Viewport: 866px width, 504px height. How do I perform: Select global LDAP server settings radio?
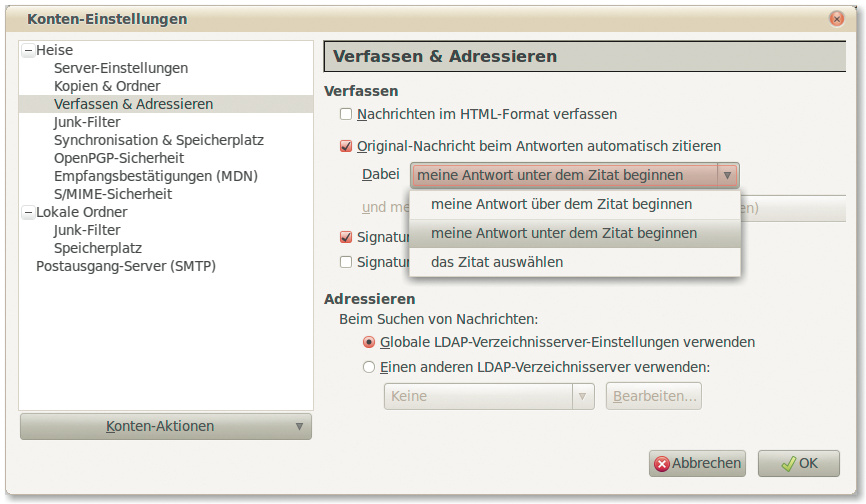point(369,342)
